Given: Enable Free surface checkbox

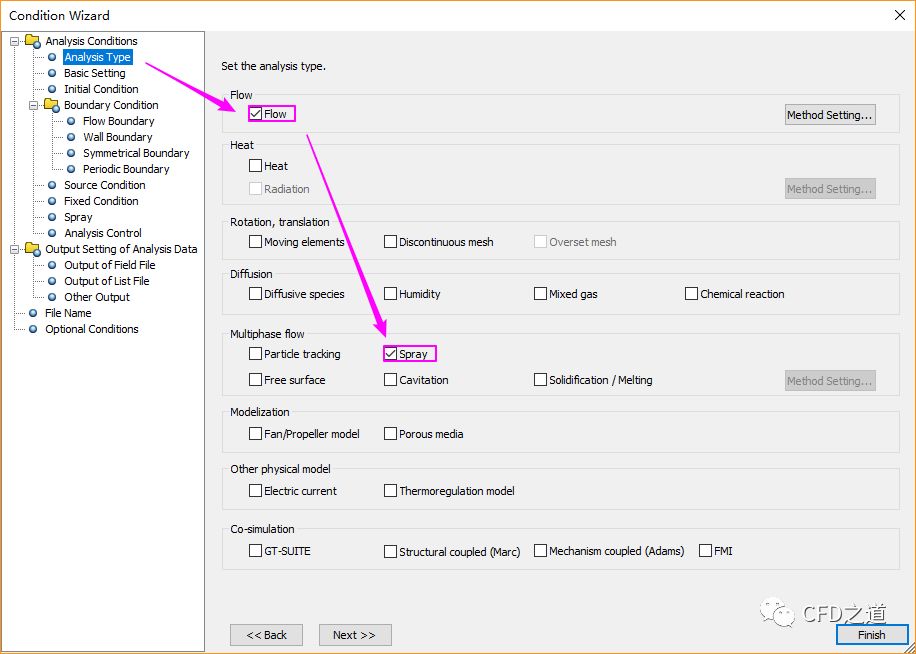Looking at the screenshot, I should 255,380.
